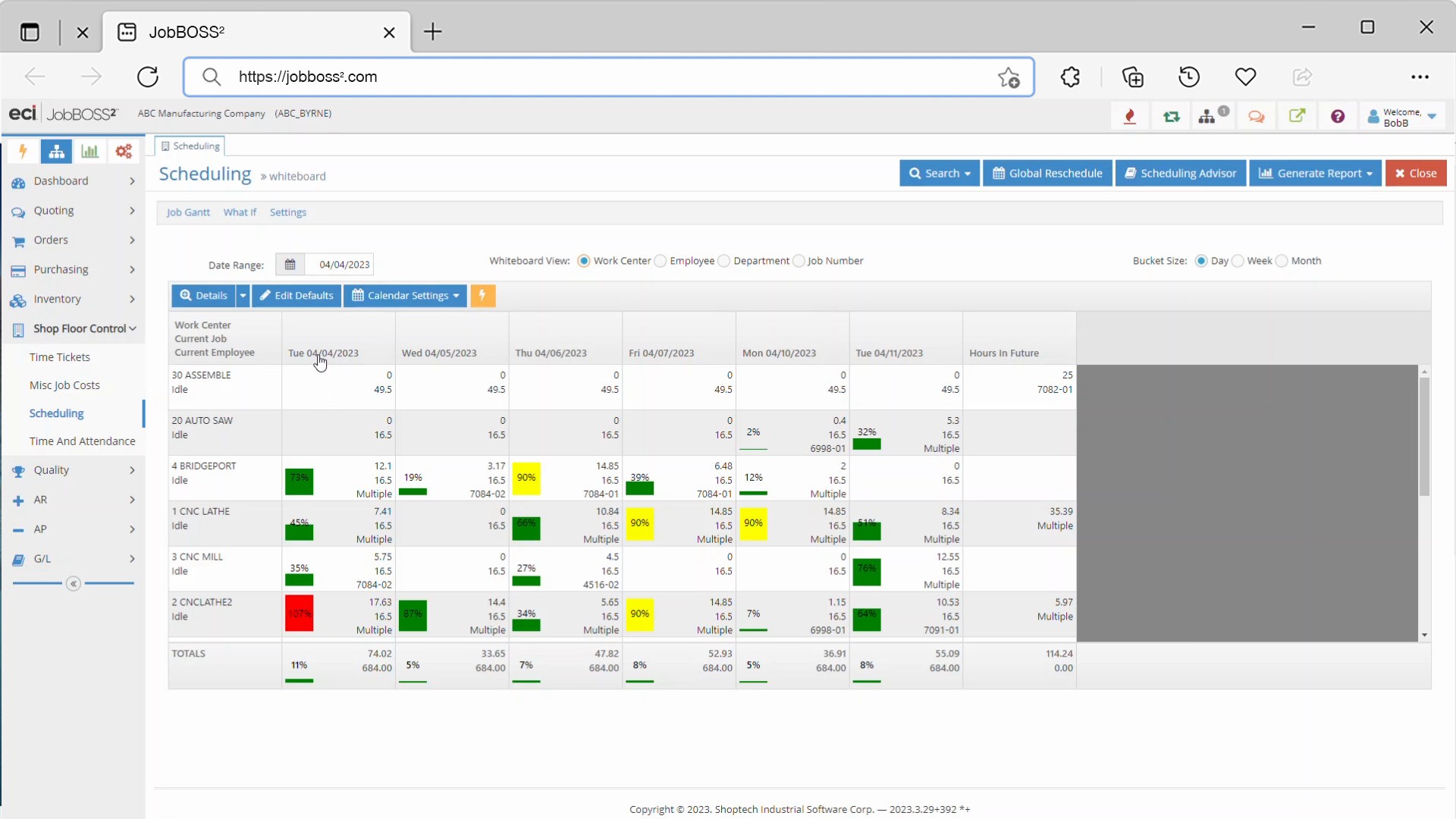This screenshot has height=819, width=1456.
Task: Open the Job Gantt tab
Action: pos(188,212)
